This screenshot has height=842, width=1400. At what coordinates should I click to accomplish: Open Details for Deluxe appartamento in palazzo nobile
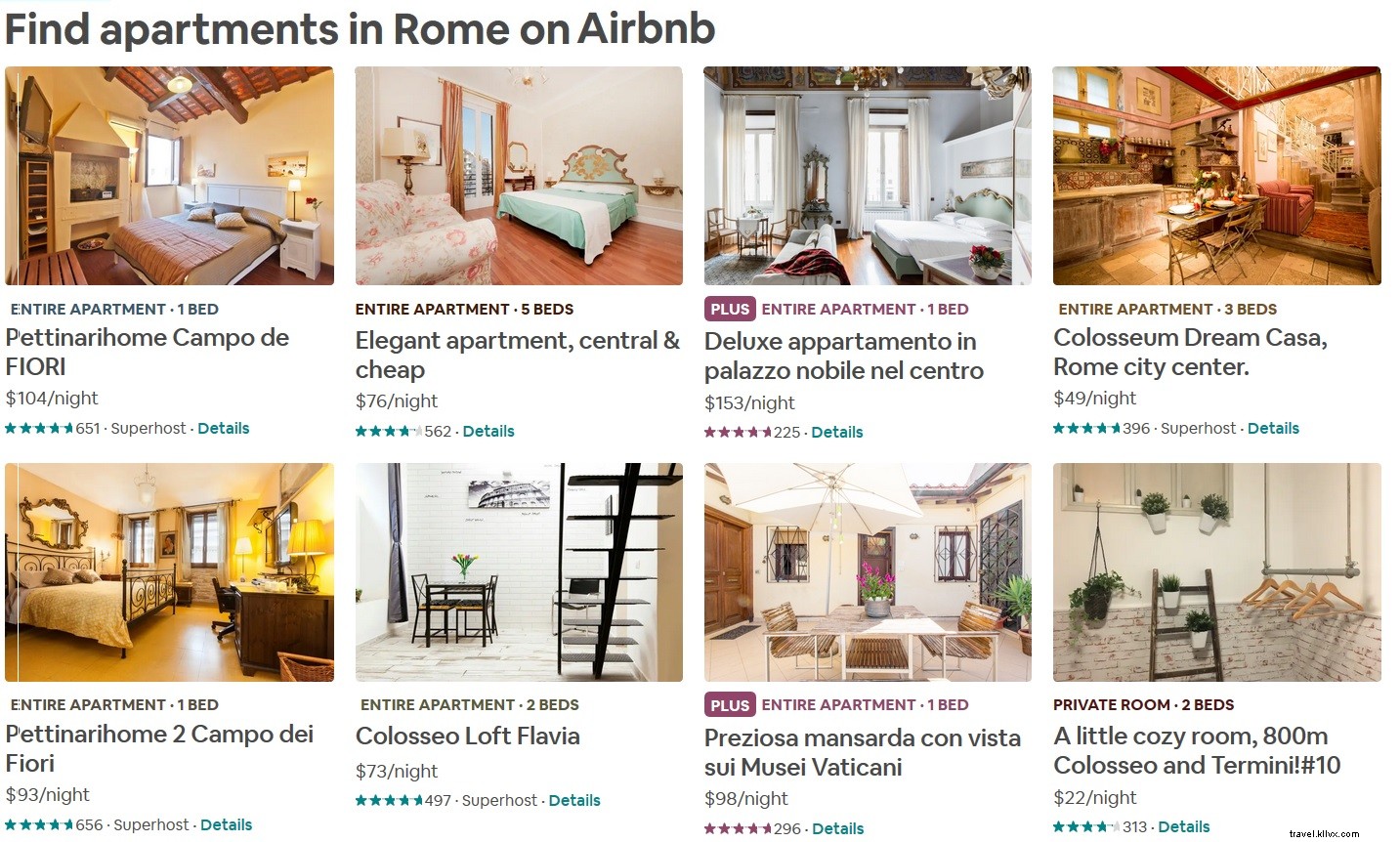click(x=837, y=432)
